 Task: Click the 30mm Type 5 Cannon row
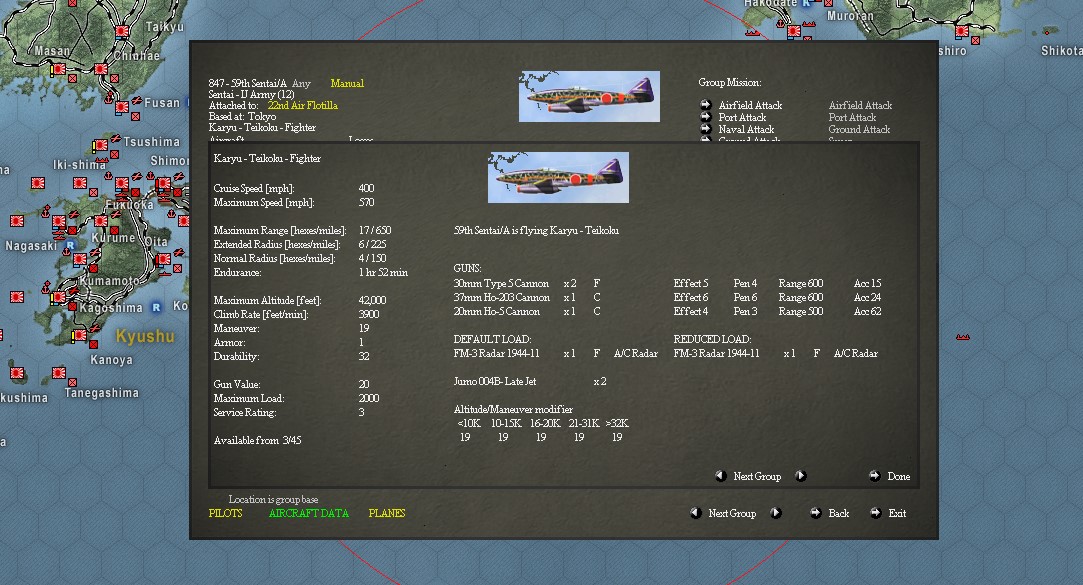click(667, 283)
